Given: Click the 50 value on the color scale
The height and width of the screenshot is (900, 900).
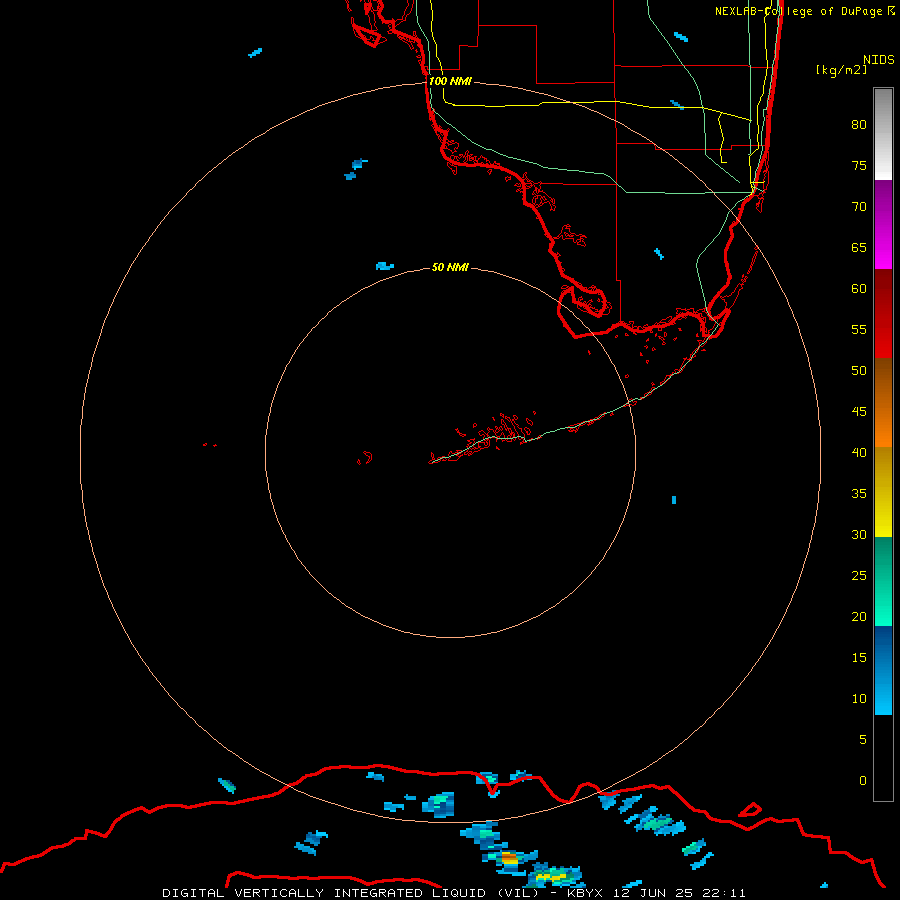Looking at the screenshot, I should pos(859,371).
